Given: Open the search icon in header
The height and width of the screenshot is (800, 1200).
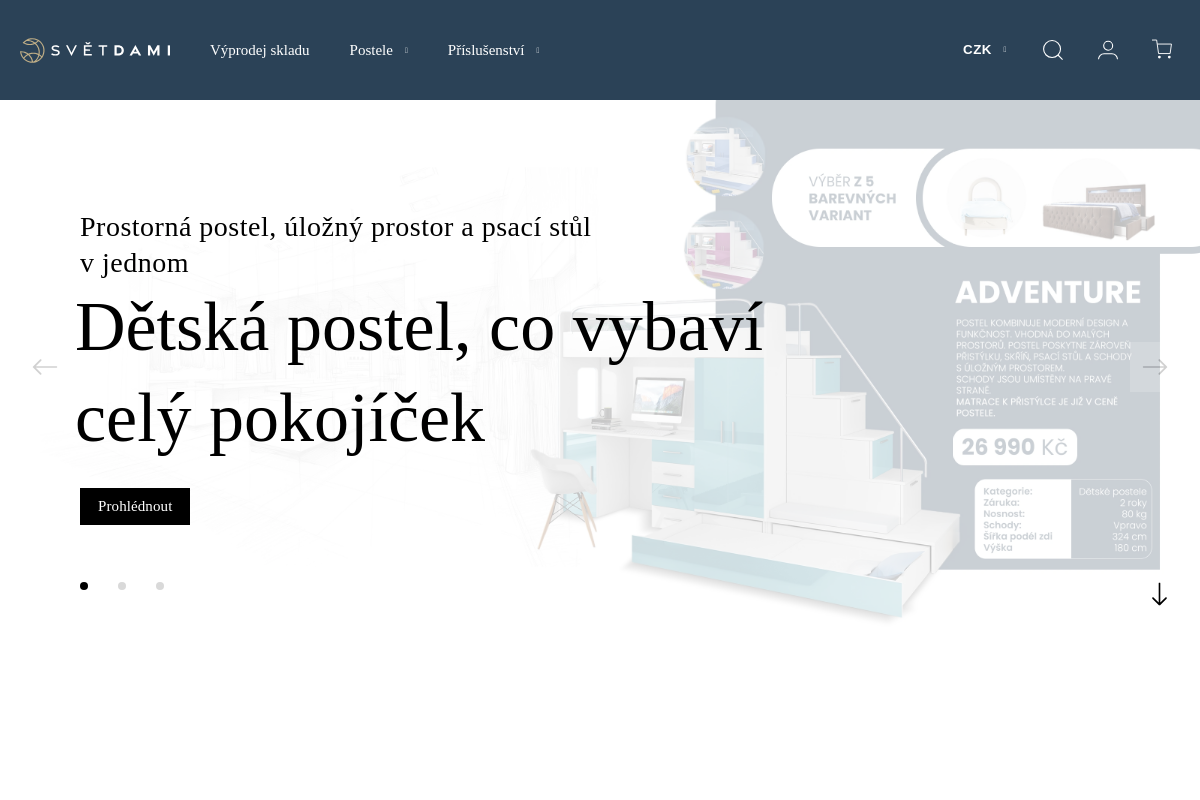Looking at the screenshot, I should point(1053,50).
